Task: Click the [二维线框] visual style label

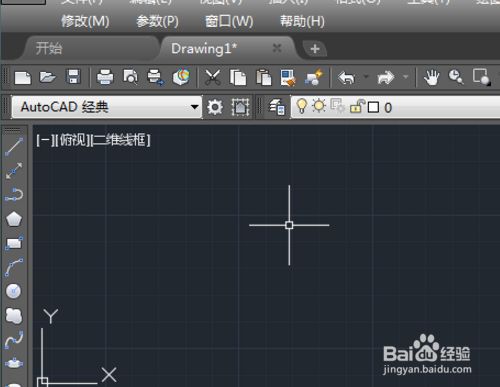Action: 121,140
